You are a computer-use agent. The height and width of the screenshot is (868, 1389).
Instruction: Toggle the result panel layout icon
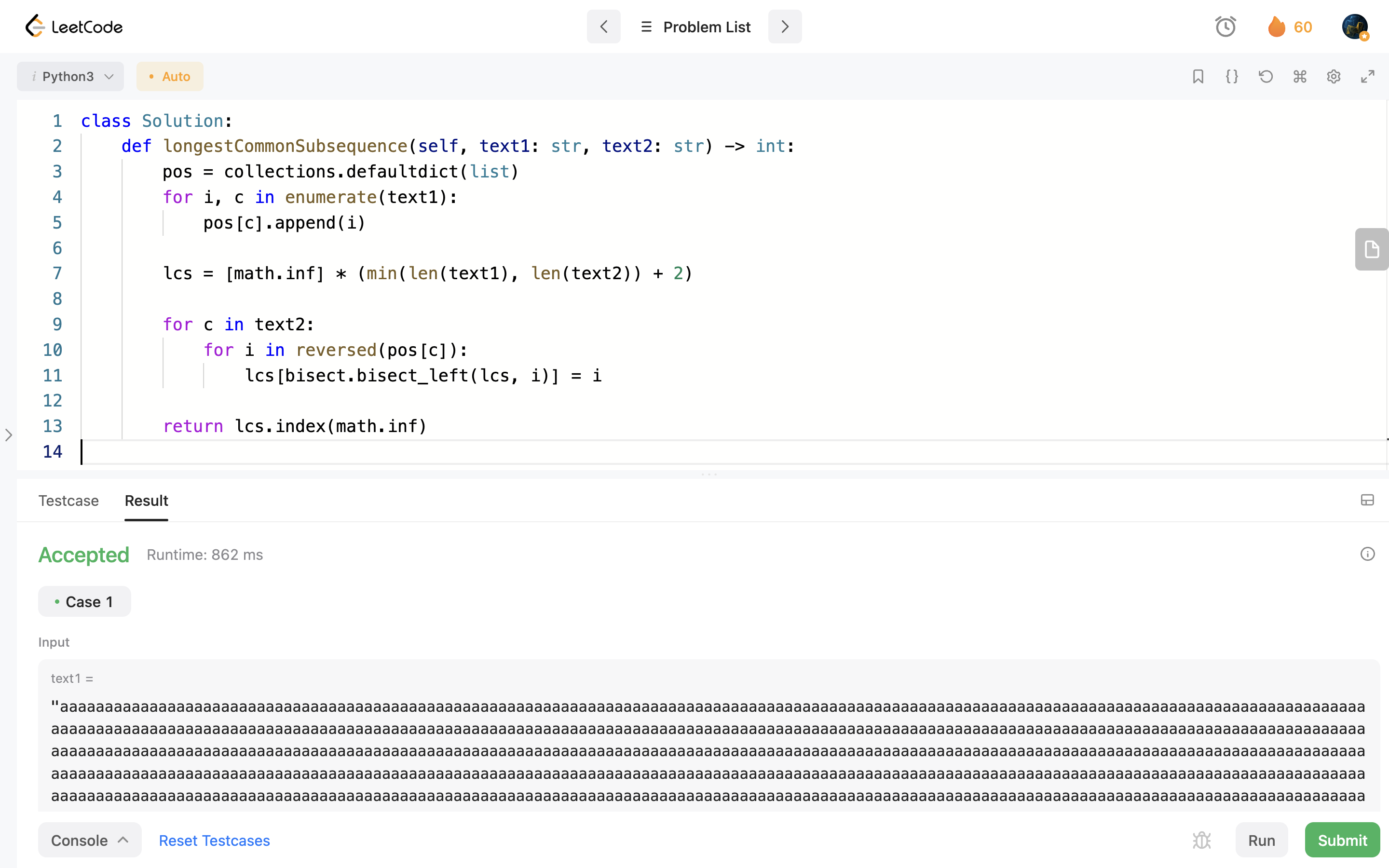pyautogui.click(x=1367, y=500)
